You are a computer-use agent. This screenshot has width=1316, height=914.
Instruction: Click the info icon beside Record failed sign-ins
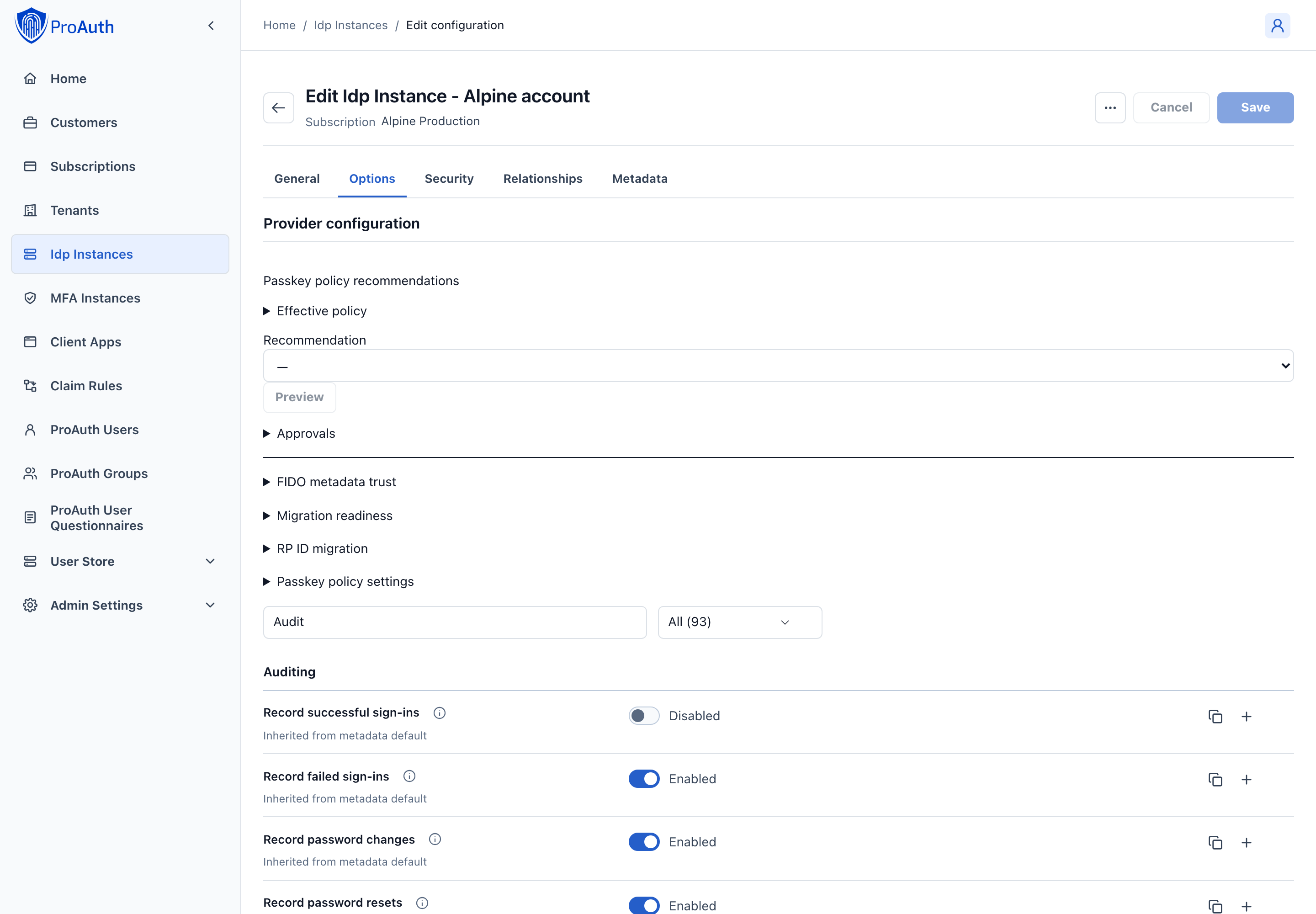click(409, 776)
